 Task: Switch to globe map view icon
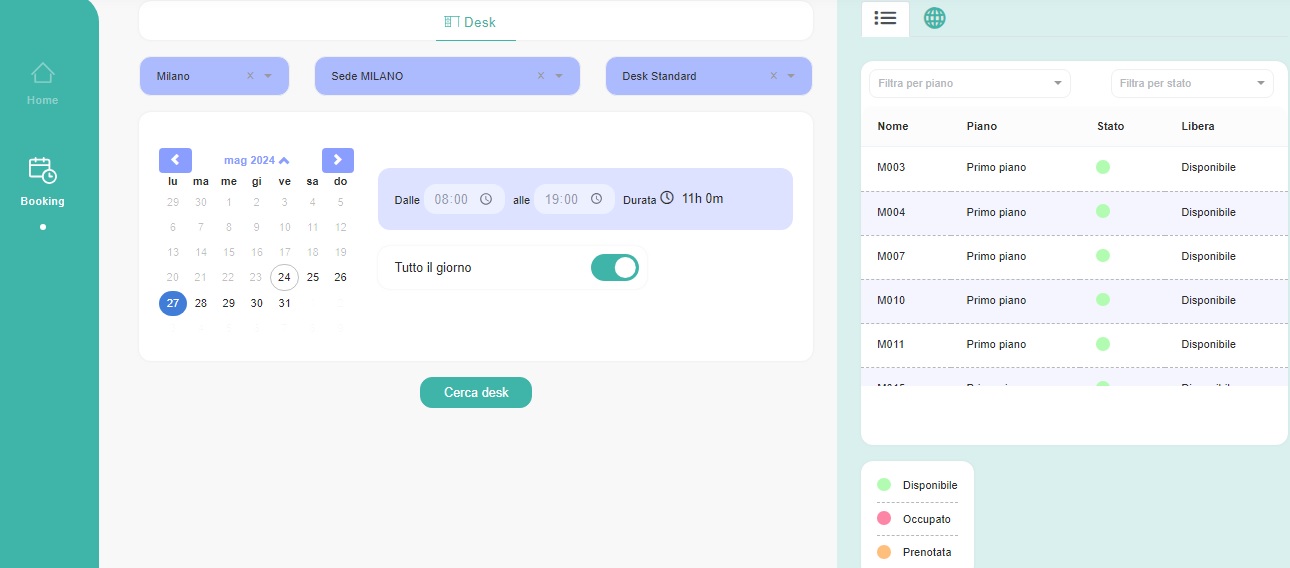coord(934,18)
